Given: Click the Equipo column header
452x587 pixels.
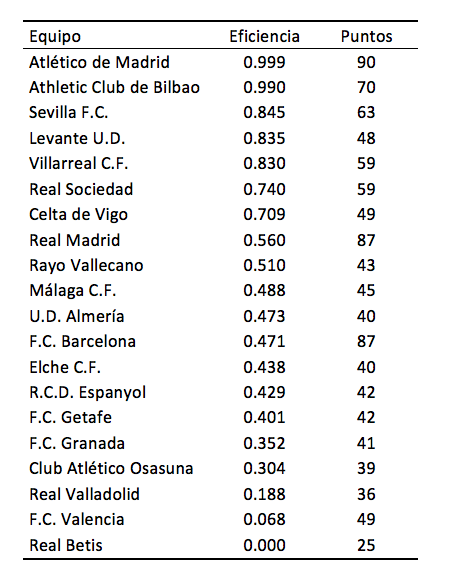Looking at the screenshot, I should (x=55, y=37).
